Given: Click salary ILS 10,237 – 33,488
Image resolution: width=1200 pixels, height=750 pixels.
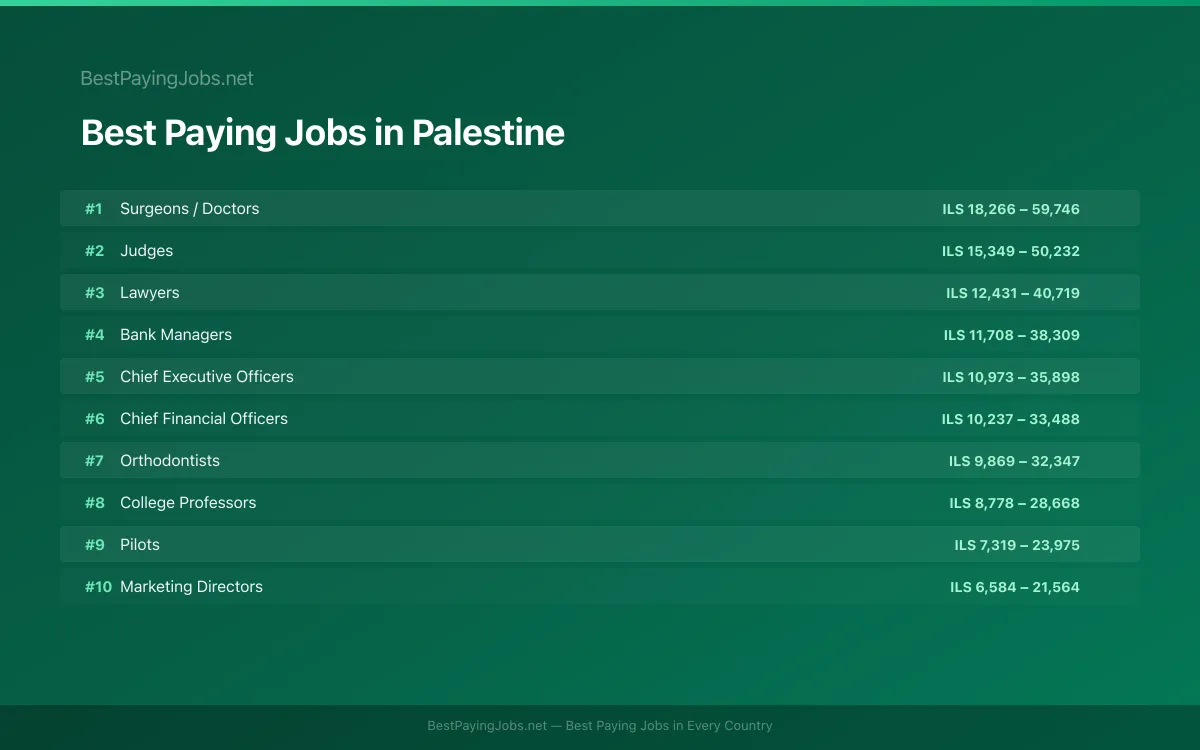Looking at the screenshot, I should [1011, 419].
